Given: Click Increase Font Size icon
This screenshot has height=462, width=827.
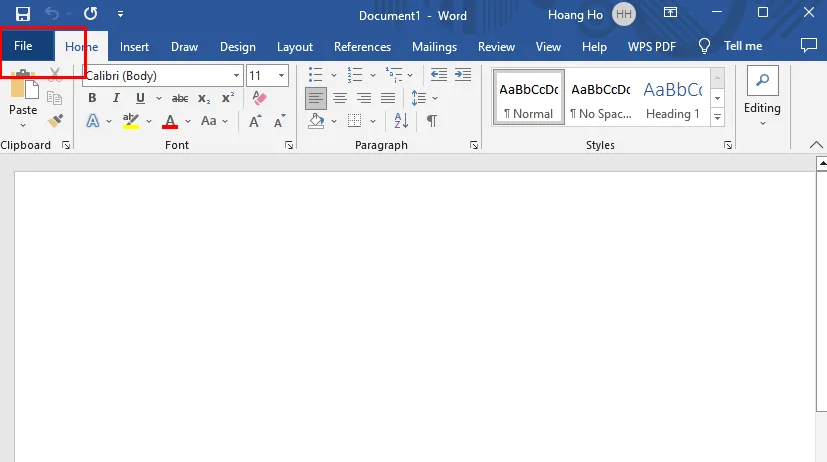Looking at the screenshot, I should (255, 121).
